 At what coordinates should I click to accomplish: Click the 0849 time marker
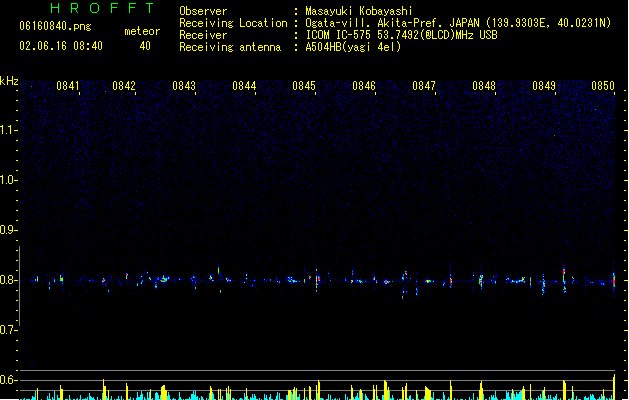[544, 86]
